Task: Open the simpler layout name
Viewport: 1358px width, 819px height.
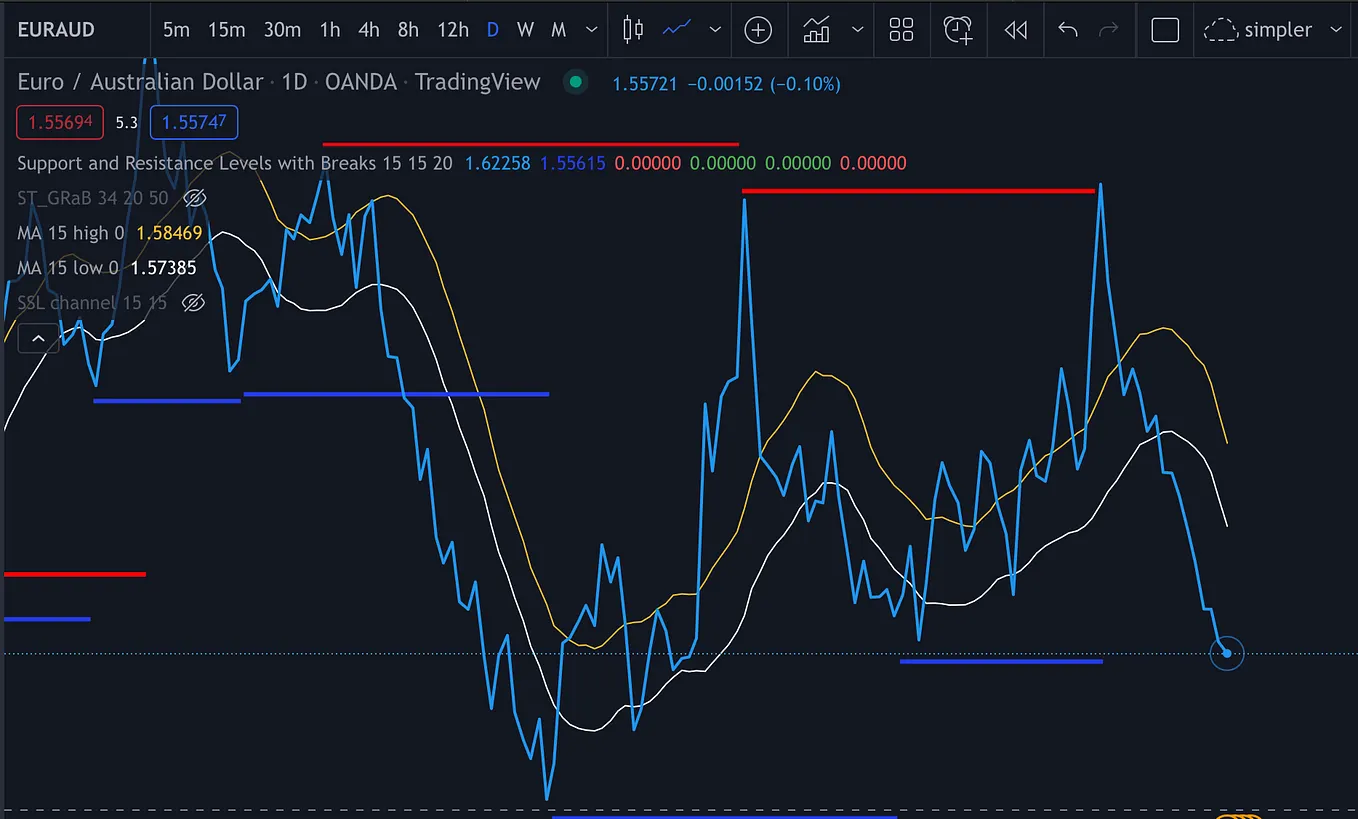Action: click(x=1278, y=30)
